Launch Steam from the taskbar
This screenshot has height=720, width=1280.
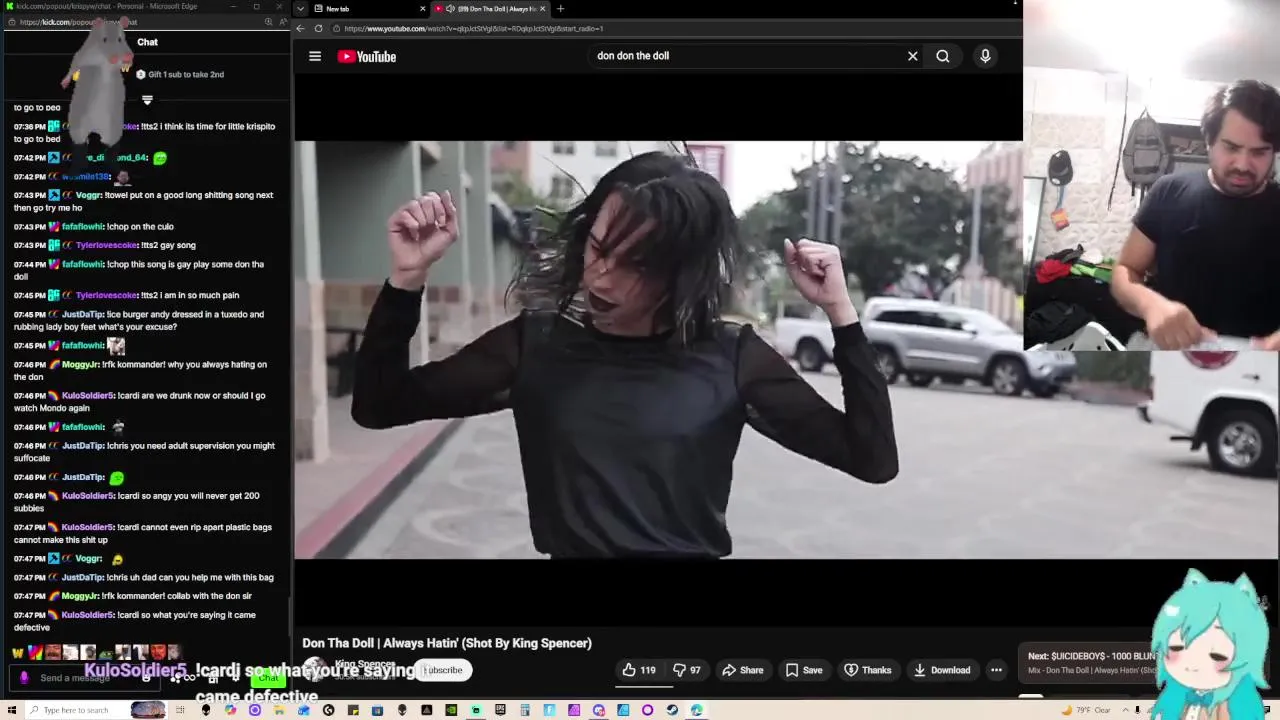tap(672, 710)
